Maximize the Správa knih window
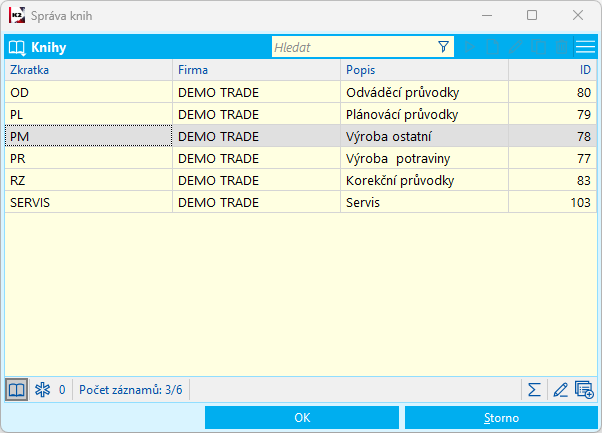 point(532,15)
